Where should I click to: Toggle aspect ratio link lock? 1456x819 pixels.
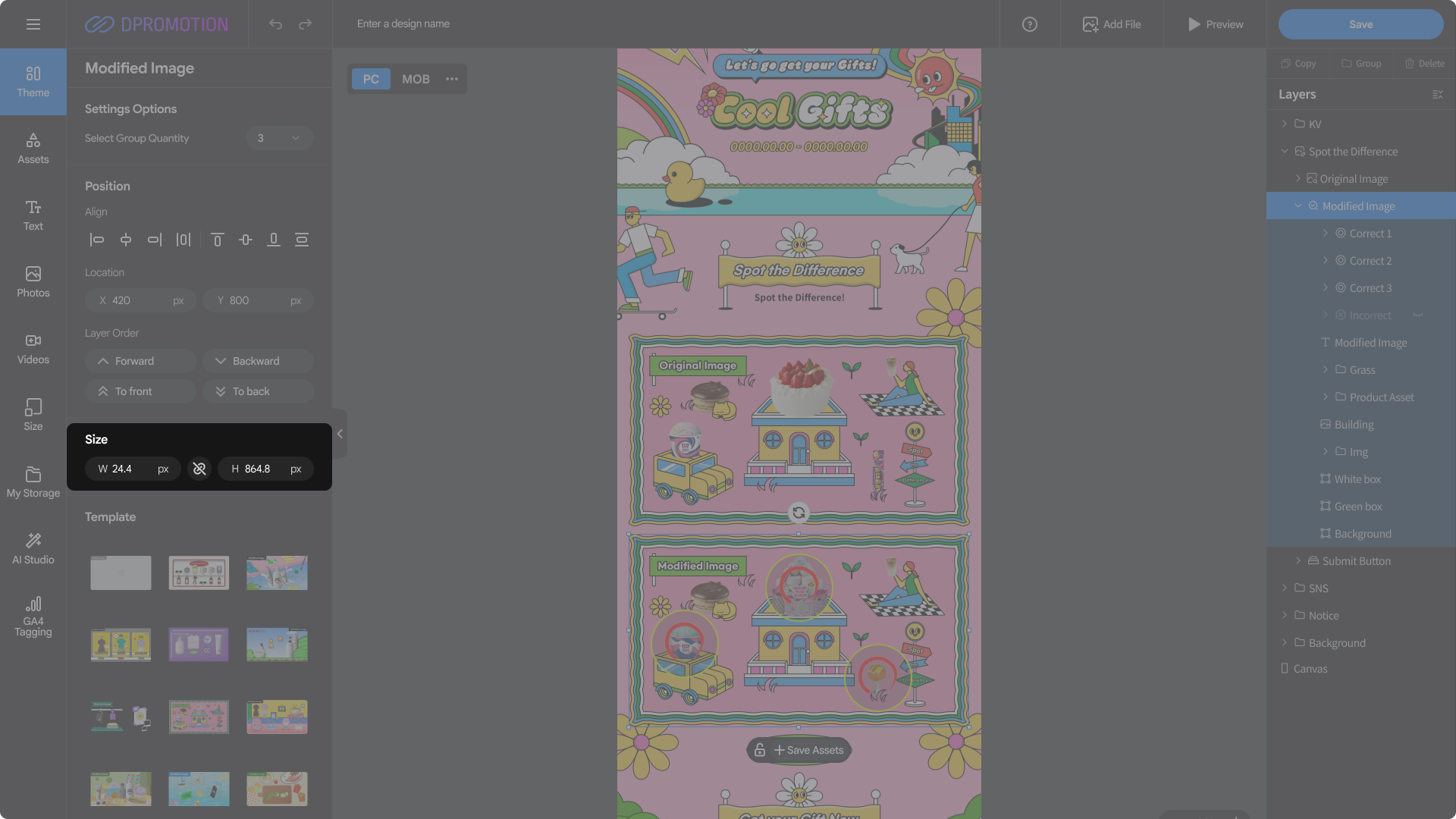click(x=199, y=469)
